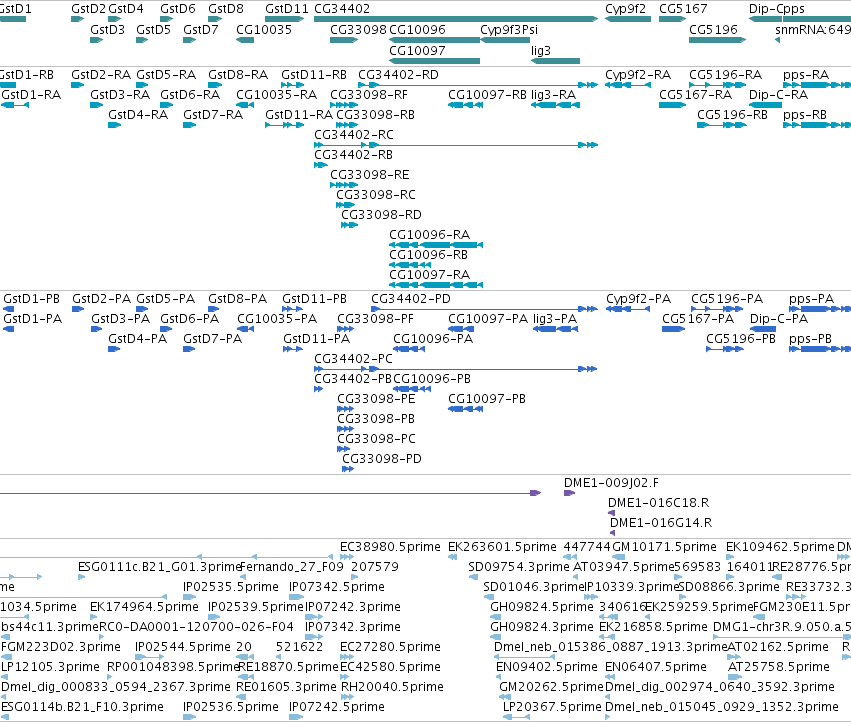Click the RH20040.5prime EST label
Viewport: 851px width, 722px height.
click(392, 687)
